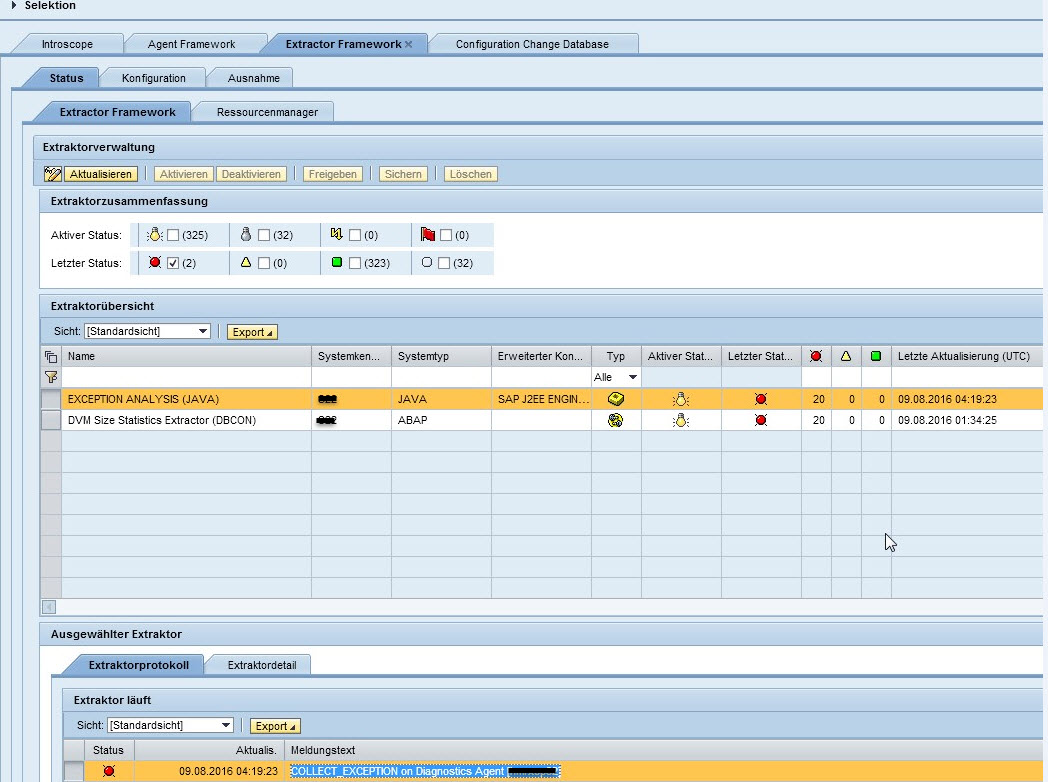This screenshot has height=782, width=1048.
Task: Click the table horizontal scroll left arrow
Action: [x=49, y=607]
